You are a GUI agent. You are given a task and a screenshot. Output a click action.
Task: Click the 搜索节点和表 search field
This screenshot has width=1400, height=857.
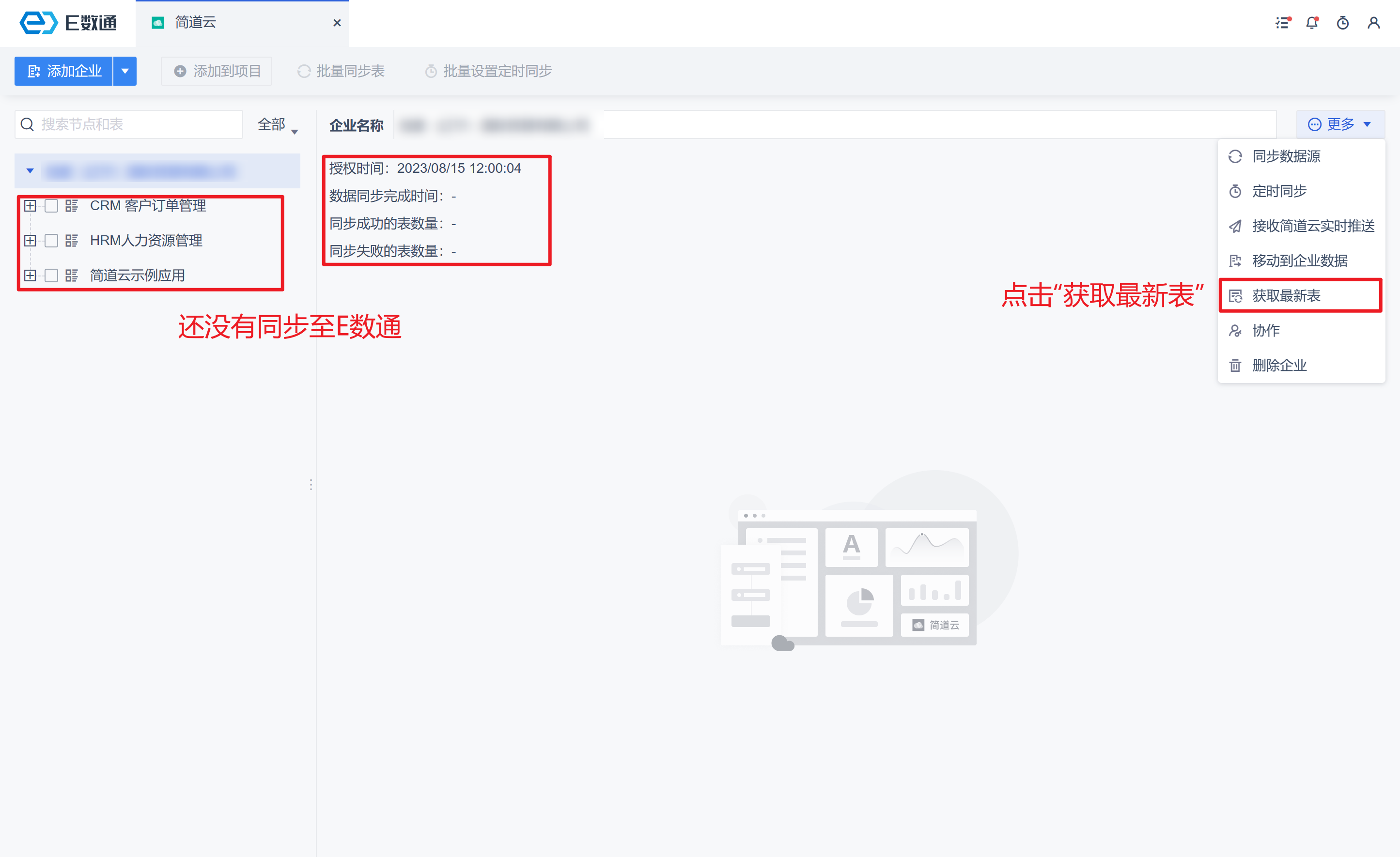[x=136, y=124]
